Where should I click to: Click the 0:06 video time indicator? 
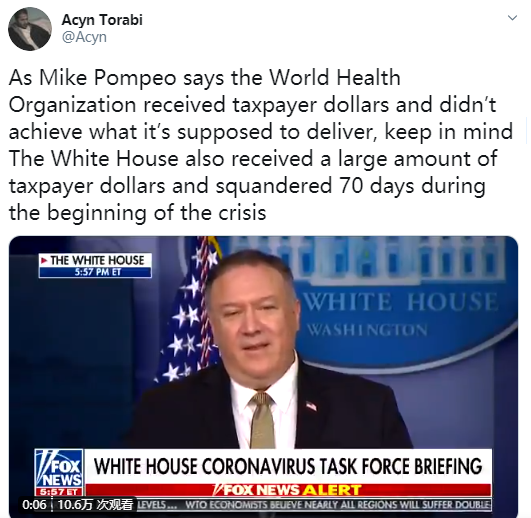[x=34, y=505]
